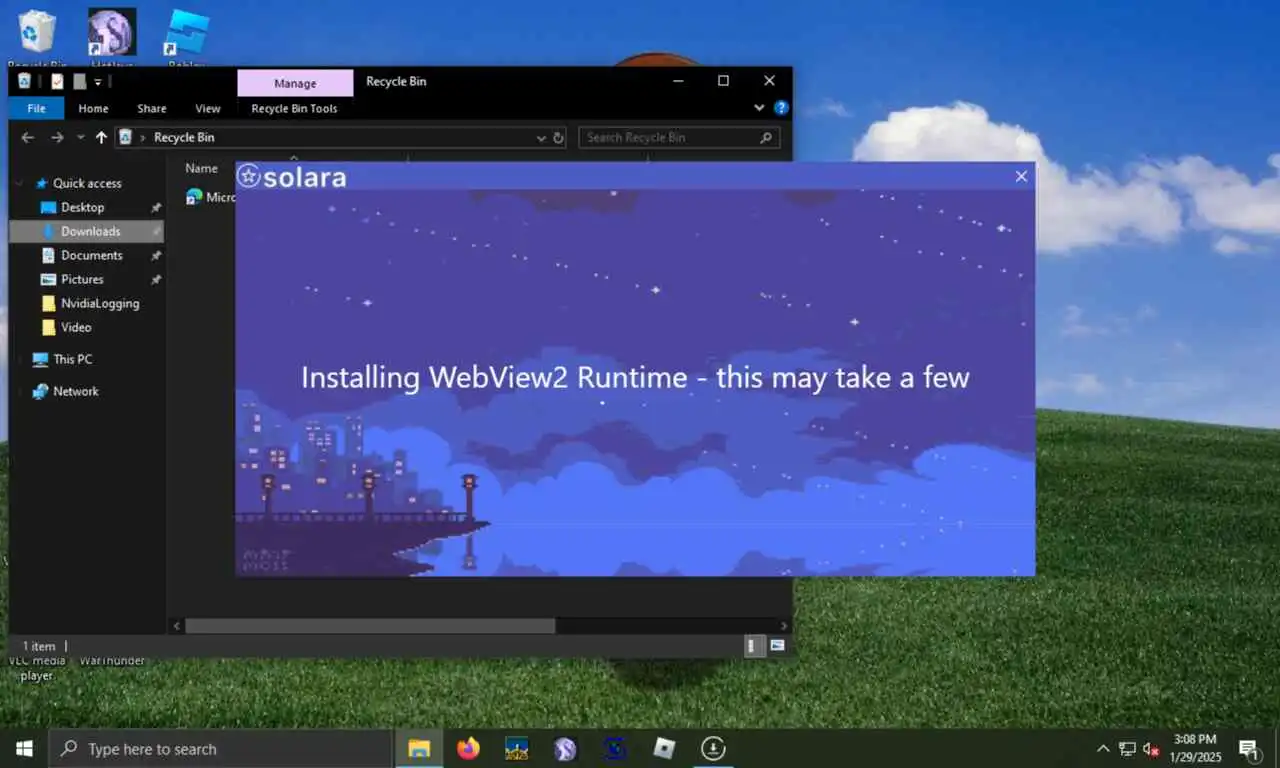The height and width of the screenshot is (768, 1280).
Task: Open Desktop in the navigation pane
Action: [82, 208]
